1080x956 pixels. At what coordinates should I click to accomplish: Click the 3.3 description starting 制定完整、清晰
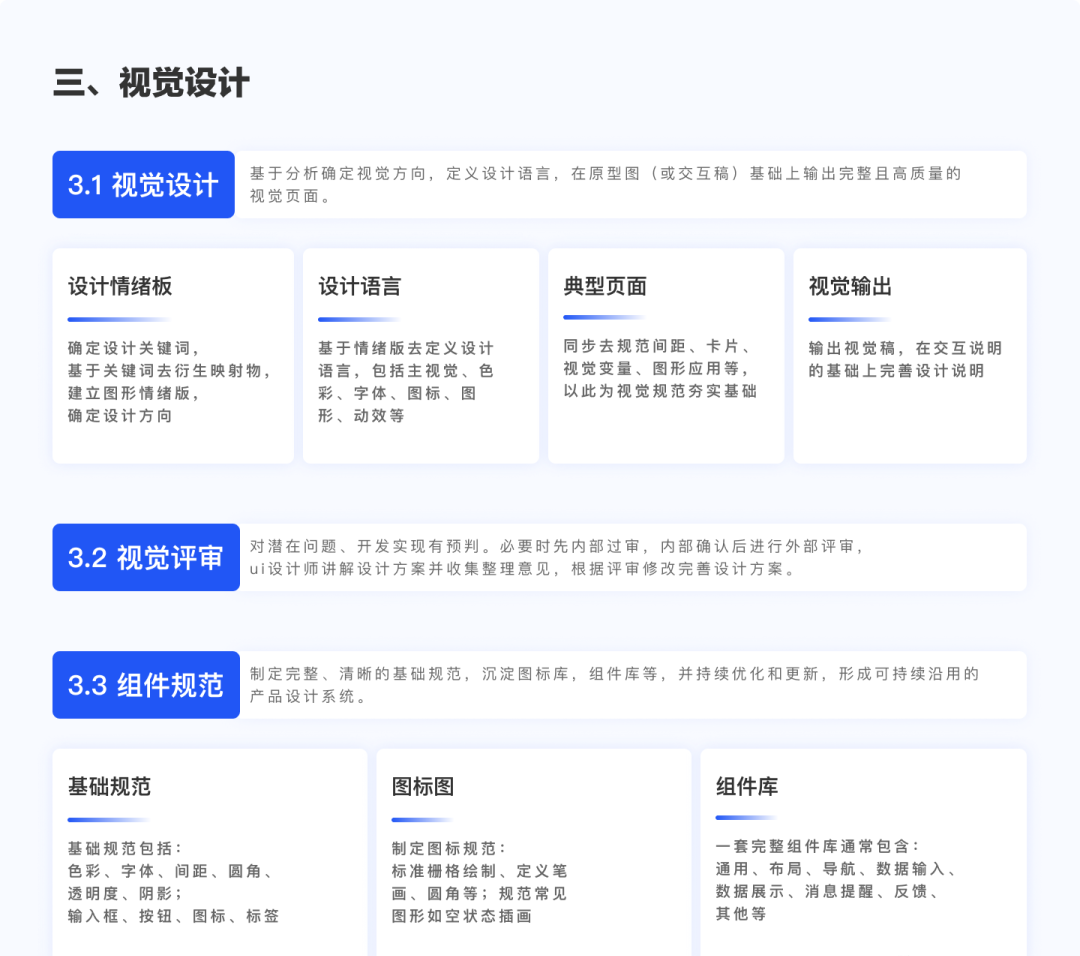pyautogui.click(x=613, y=685)
